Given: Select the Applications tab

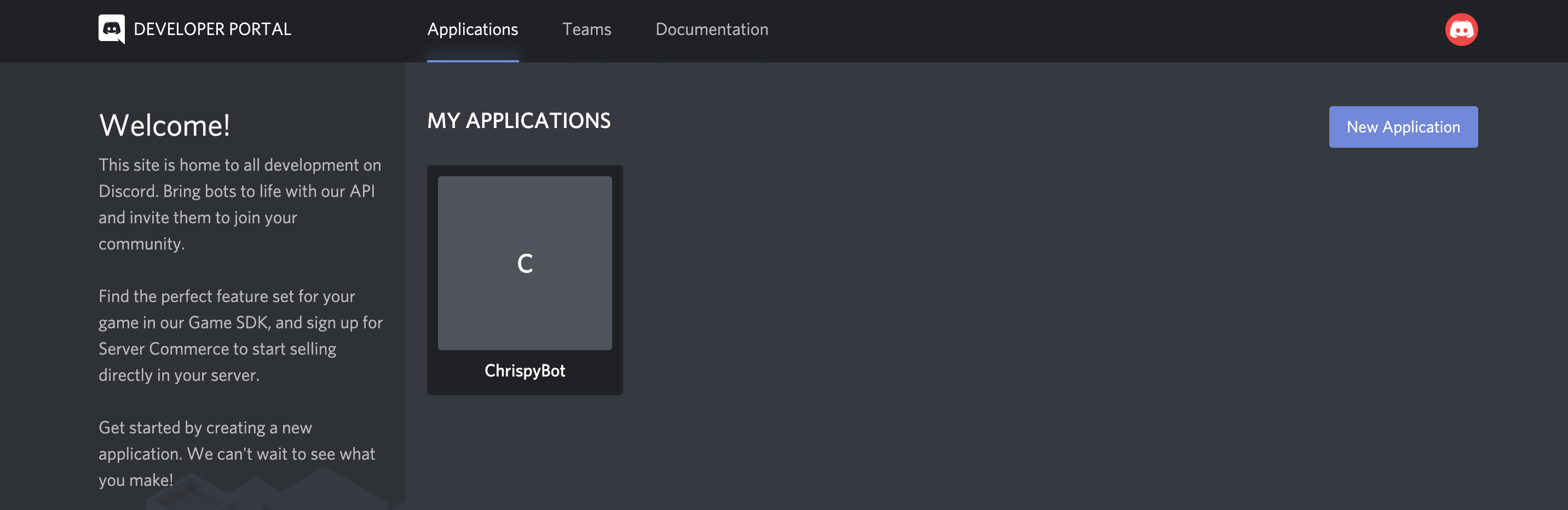Looking at the screenshot, I should click(x=472, y=28).
